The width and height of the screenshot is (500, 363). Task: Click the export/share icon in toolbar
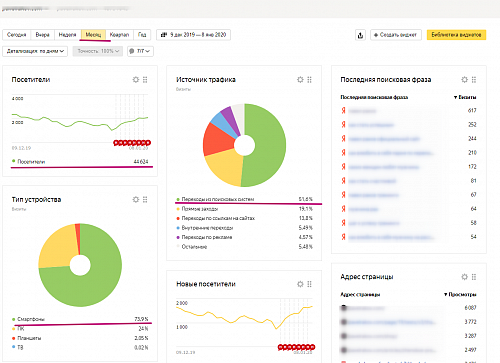coord(360,35)
